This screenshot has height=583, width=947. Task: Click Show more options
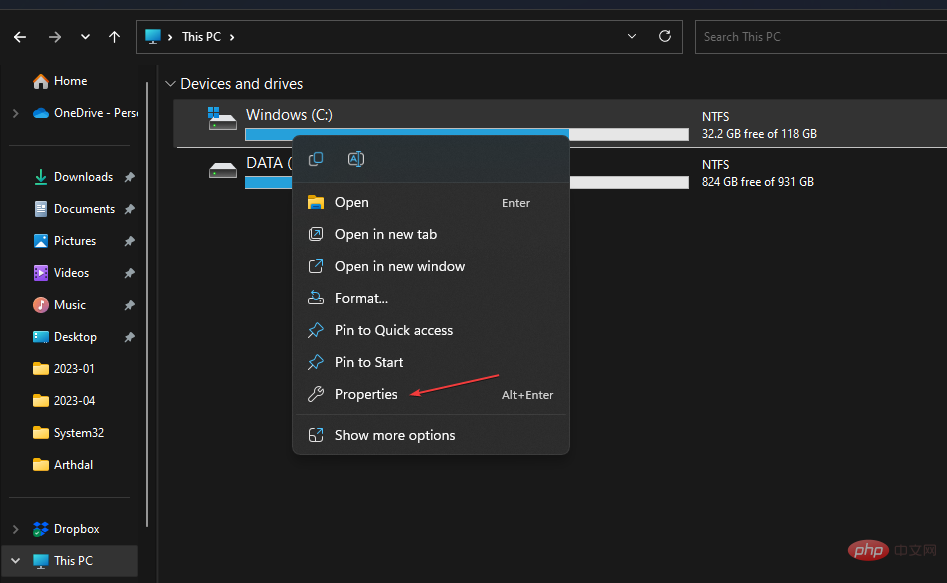pyautogui.click(x=394, y=434)
